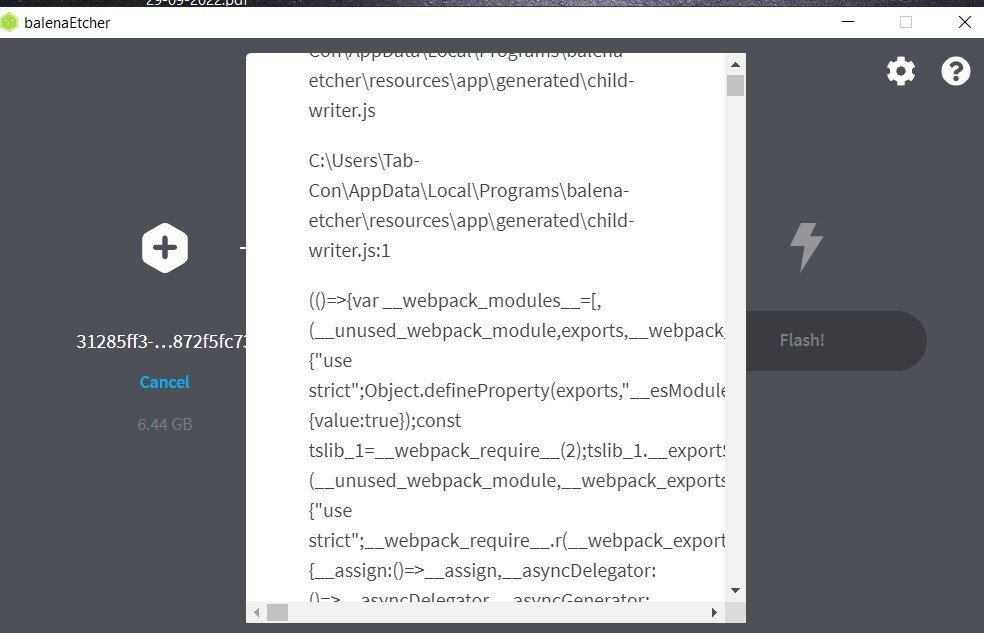Click the text "writer.js:1" in error log
Image resolution: width=984 pixels, height=633 pixels.
point(350,251)
